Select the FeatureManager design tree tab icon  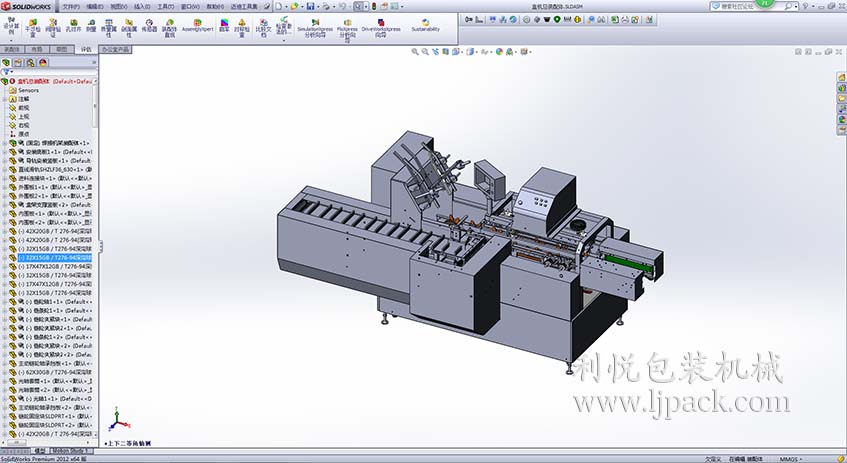pos(7,63)
